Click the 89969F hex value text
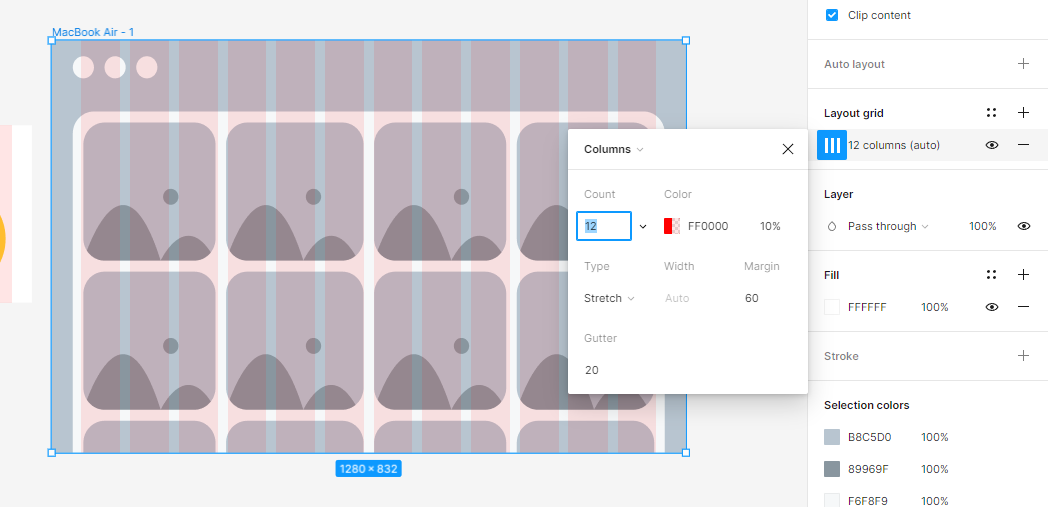1048x507 pixels. point(868,469)
